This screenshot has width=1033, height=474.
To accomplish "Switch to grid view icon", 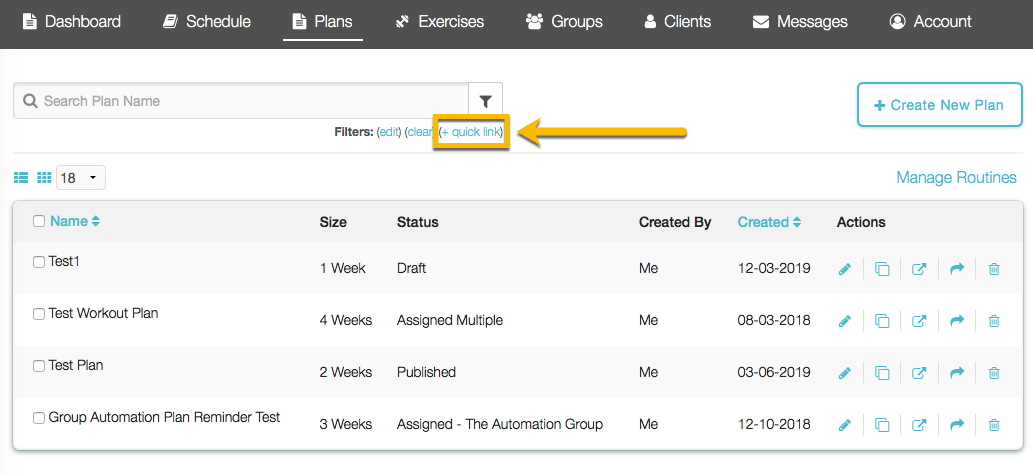I will pyautogui.click(x=44, y=178).
